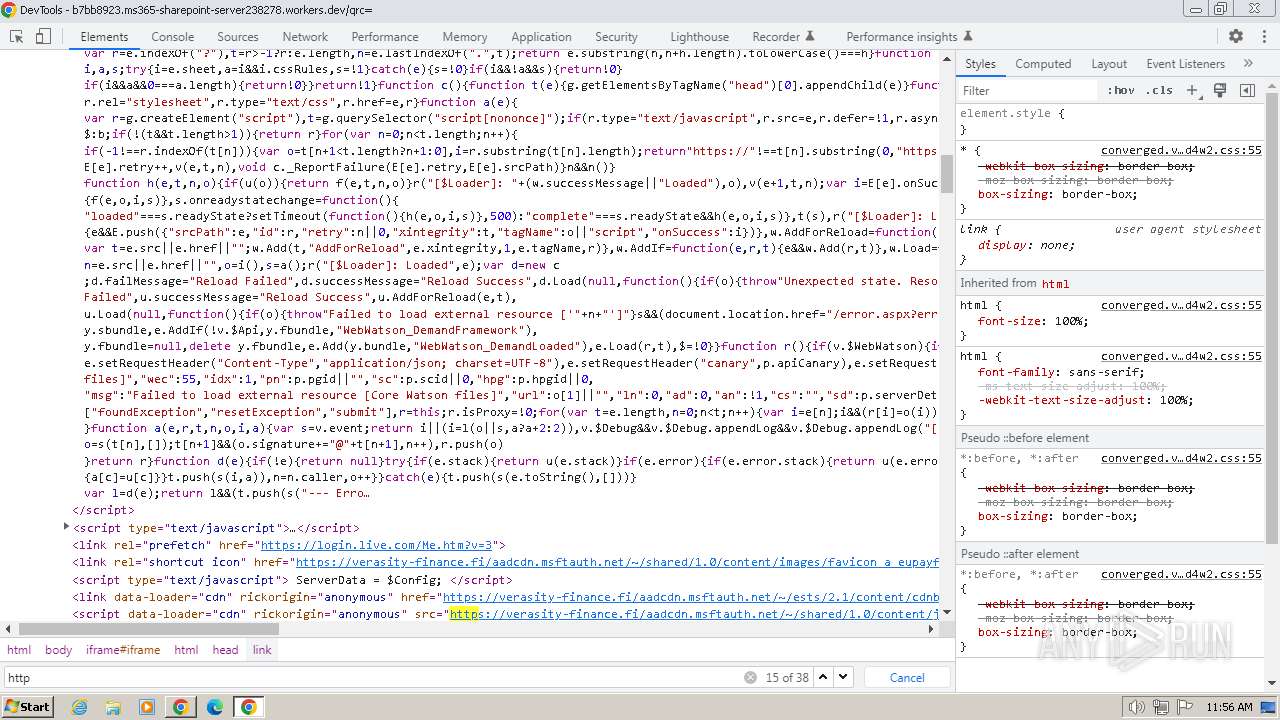The height and width of the screenshot is (720, 1280).
Task: Open the Security tab
Action: [616, 36]
